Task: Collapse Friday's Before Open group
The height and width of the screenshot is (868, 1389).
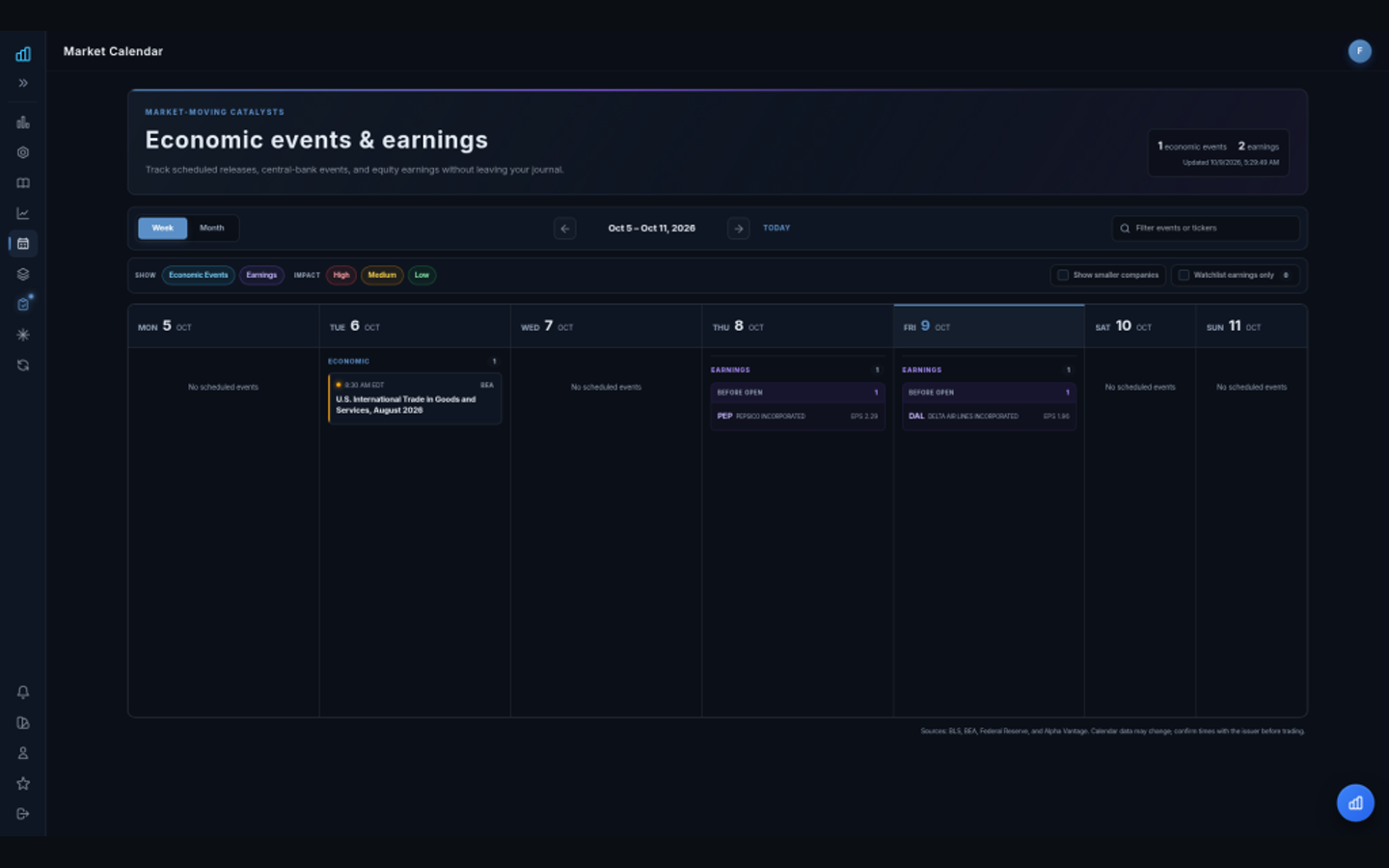Action: pyautogui.click(x=989, y=393)
